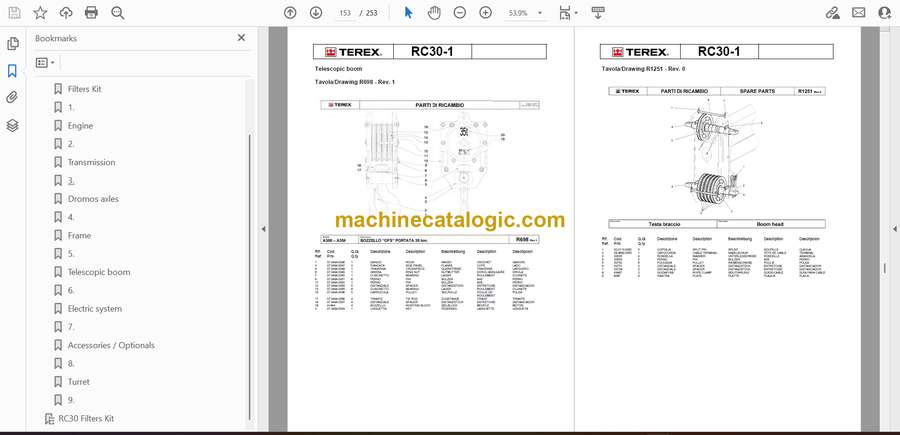Click the R1251 boom head drawing
This screenshot has height=435, width=900.
716,156
